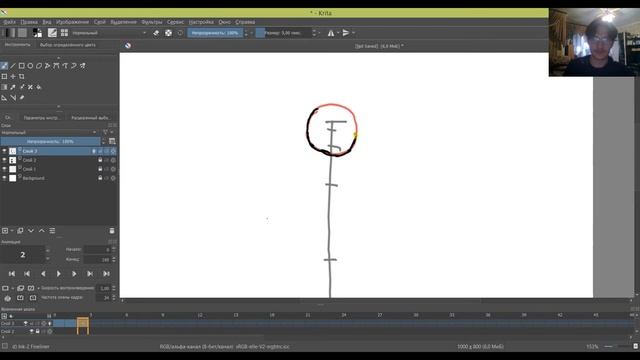
Task: Toggle eraser mode in the toolbar
Action: point(156,33)
